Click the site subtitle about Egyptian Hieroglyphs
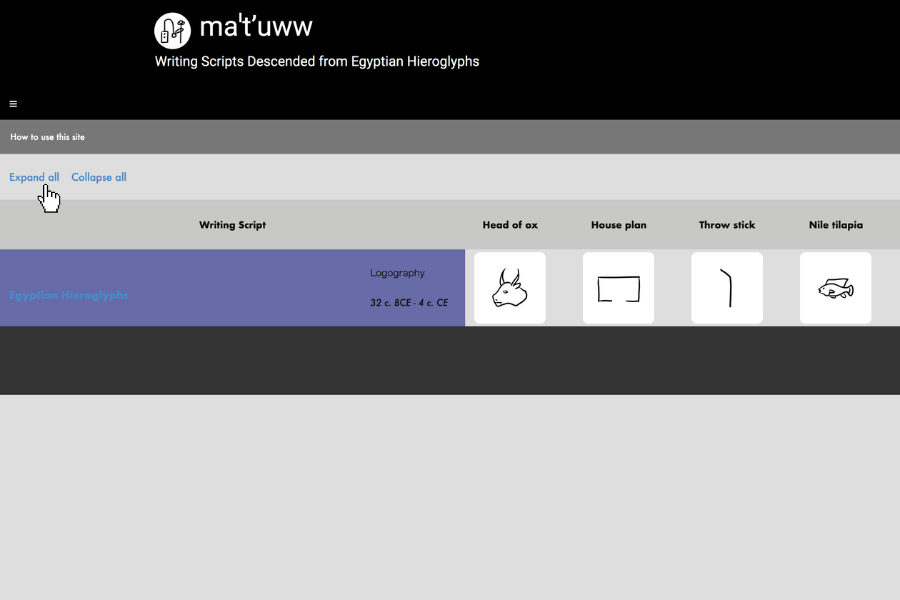 coord(317,62)
